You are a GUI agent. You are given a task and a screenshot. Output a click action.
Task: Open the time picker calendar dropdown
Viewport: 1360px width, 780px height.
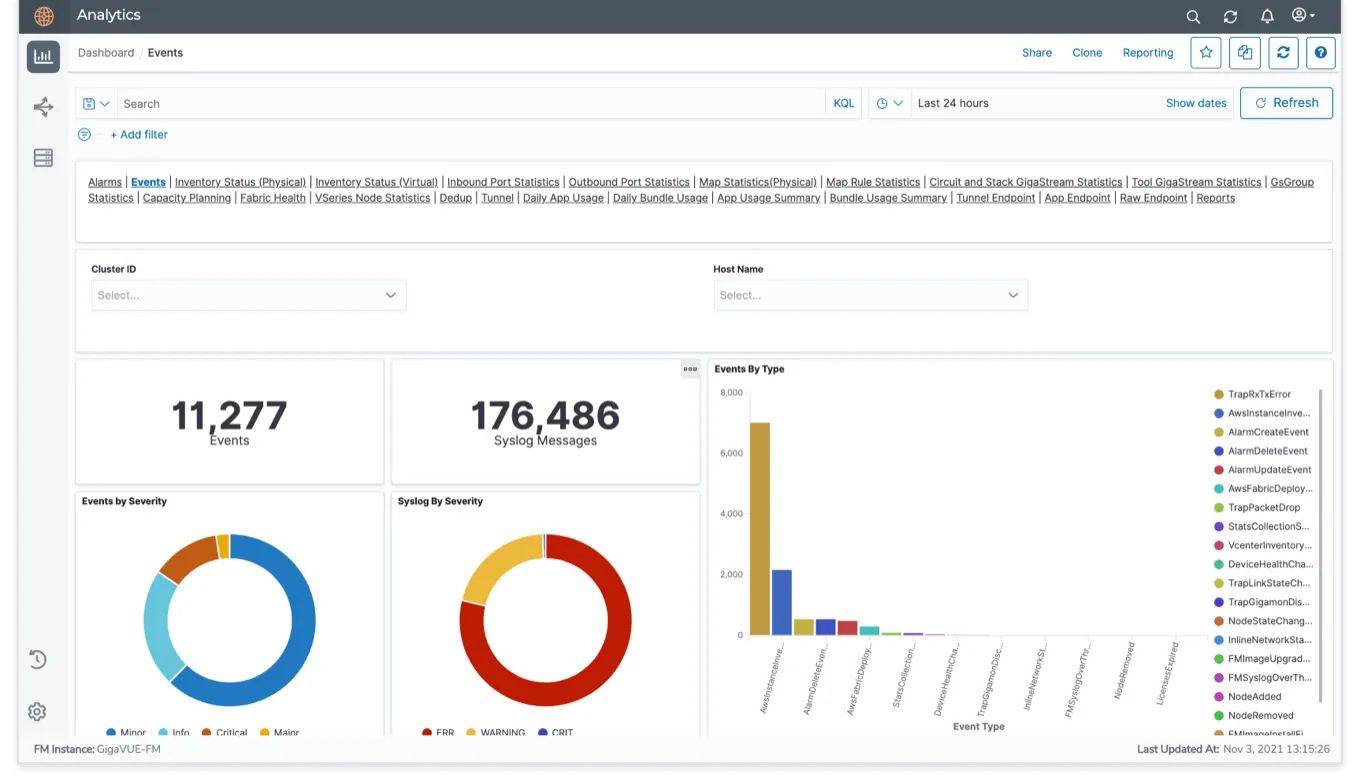pyautogui.click(x=890, y=103)
